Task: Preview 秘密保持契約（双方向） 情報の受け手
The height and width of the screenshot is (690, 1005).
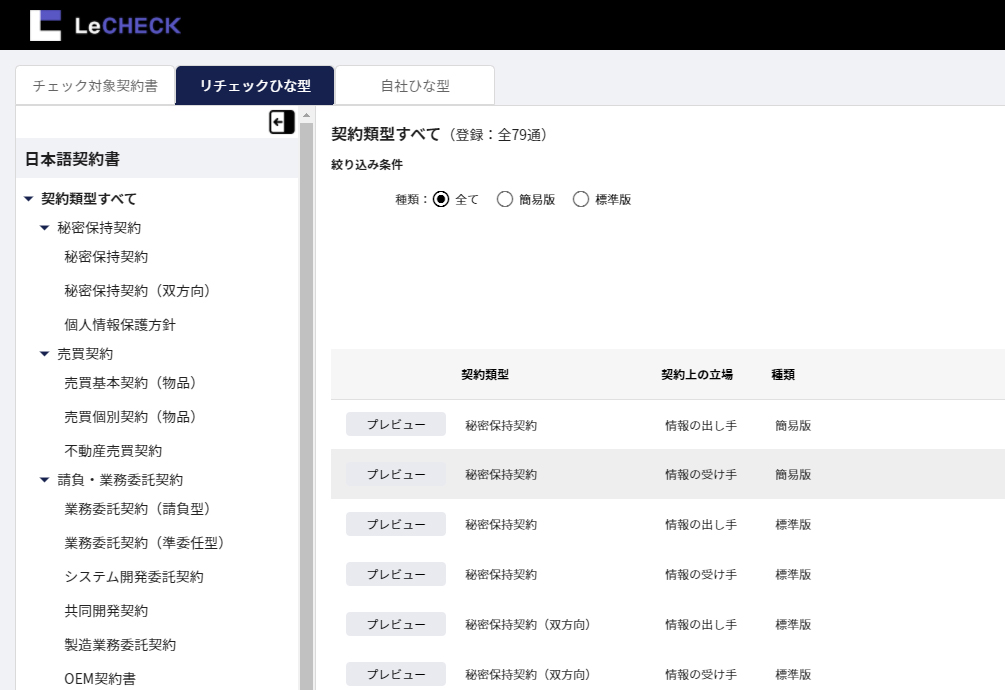Action: coord(395,674)
